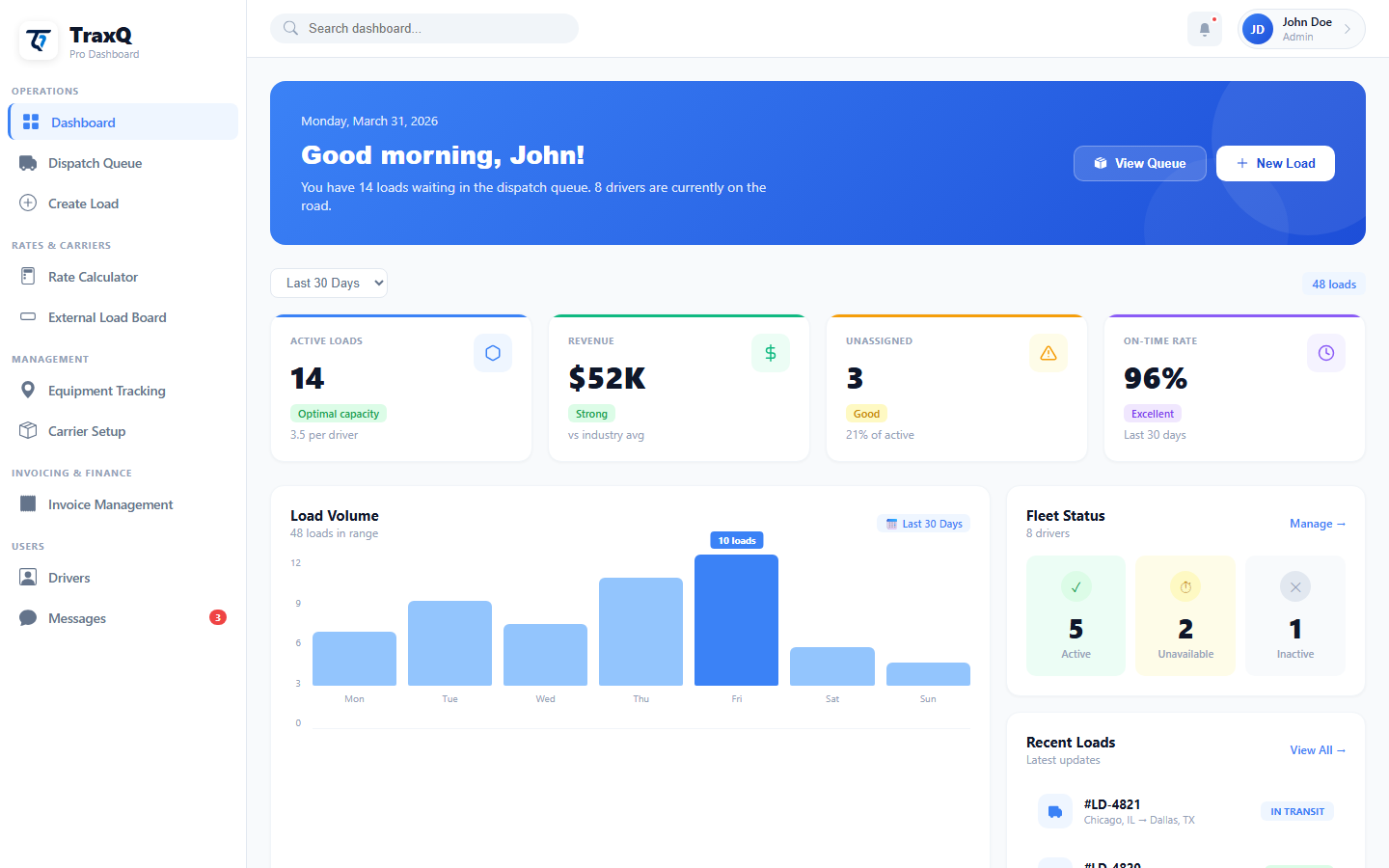This screenshot has height=868, width=1389.
Task: Switch to External Load Board
Action: [107, 317]
